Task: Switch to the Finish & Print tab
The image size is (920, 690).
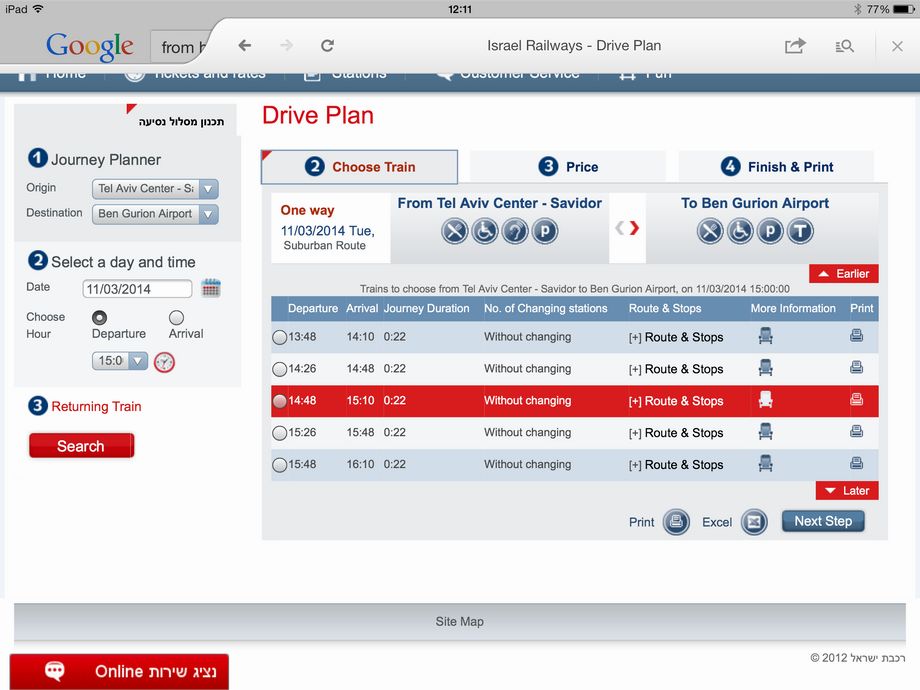Action: pos(776,167)
